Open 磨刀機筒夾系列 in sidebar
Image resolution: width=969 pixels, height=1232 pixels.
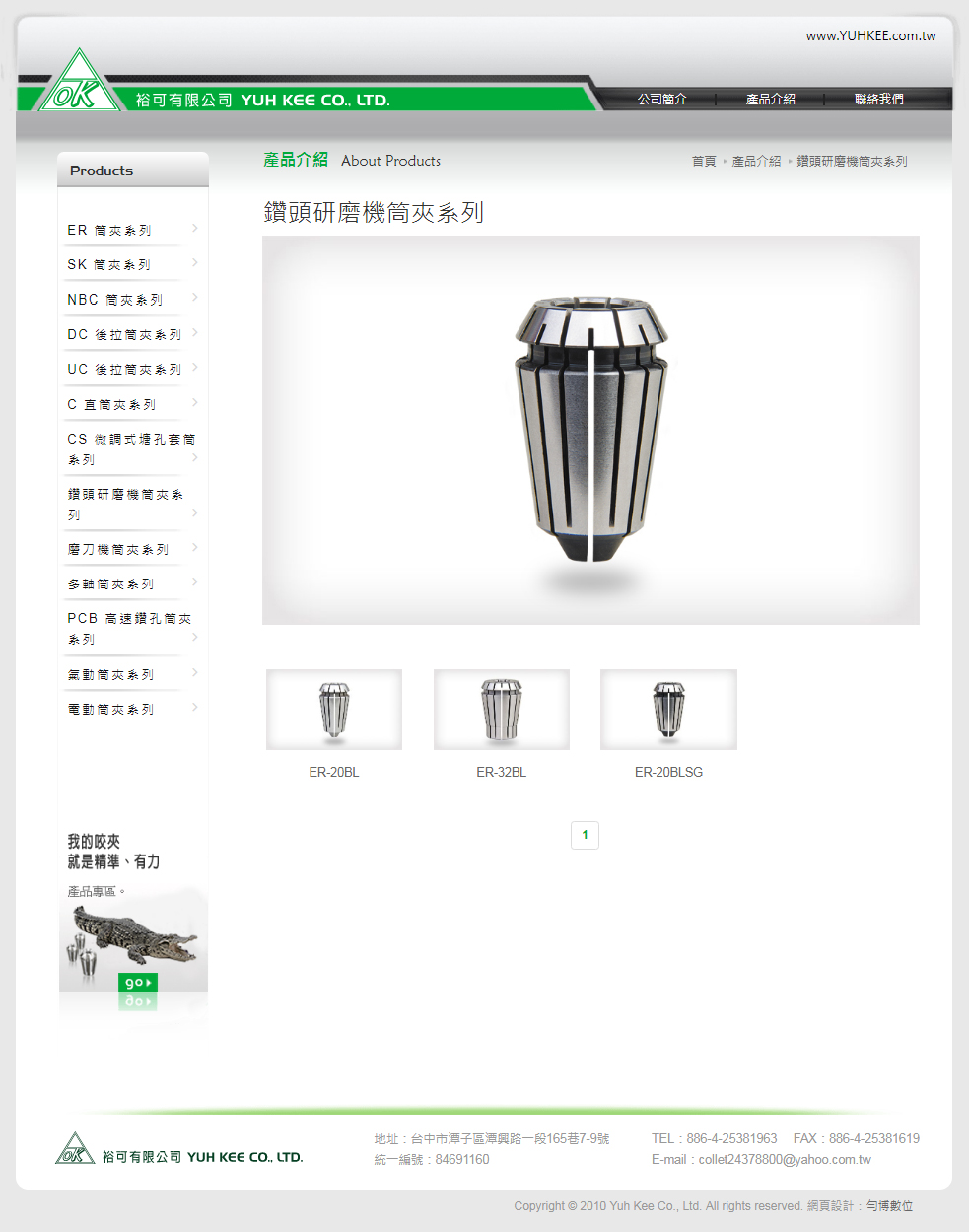(x=117, y=550)
